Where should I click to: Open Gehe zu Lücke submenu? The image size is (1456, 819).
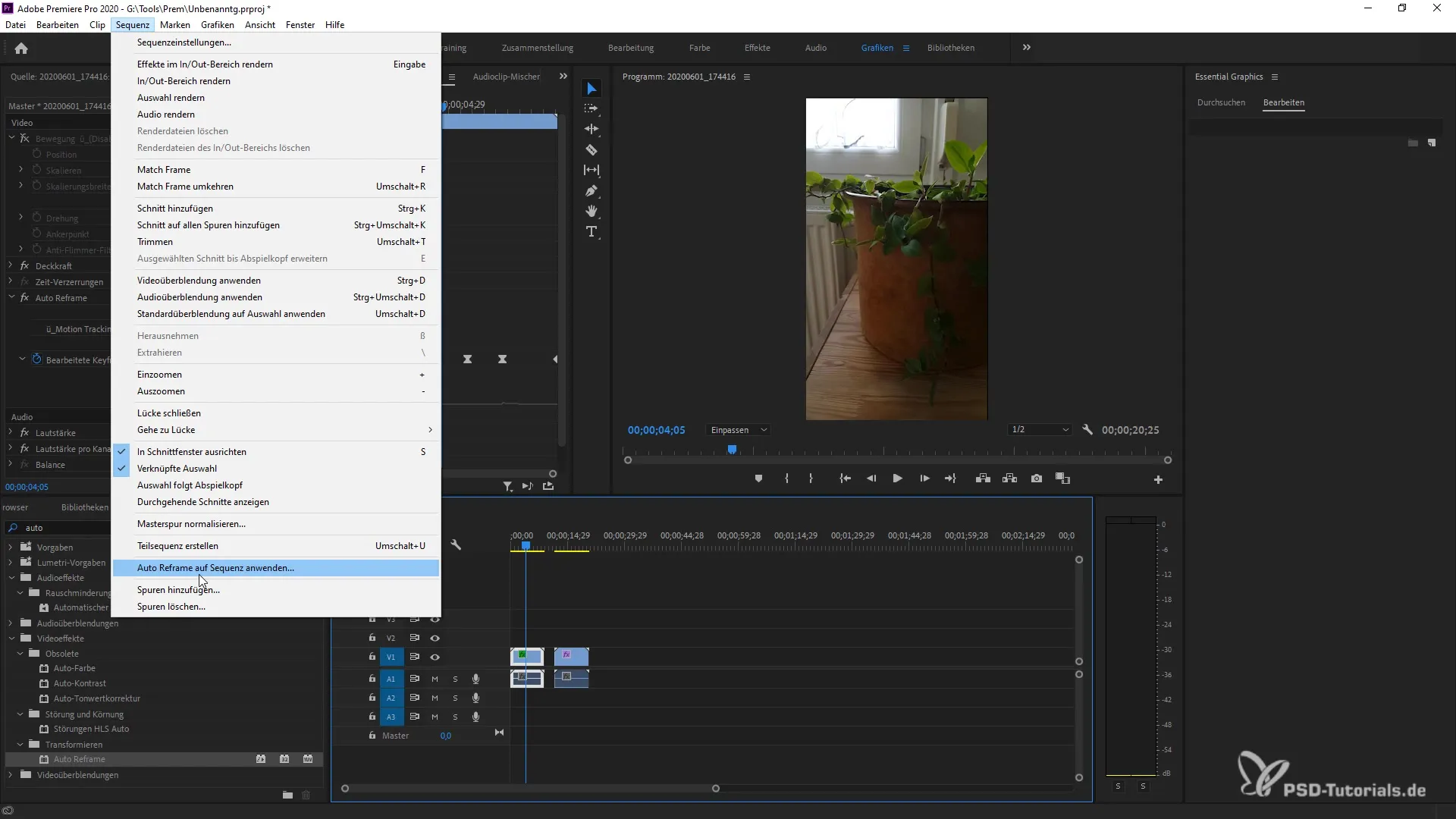[x=277, y=430]
